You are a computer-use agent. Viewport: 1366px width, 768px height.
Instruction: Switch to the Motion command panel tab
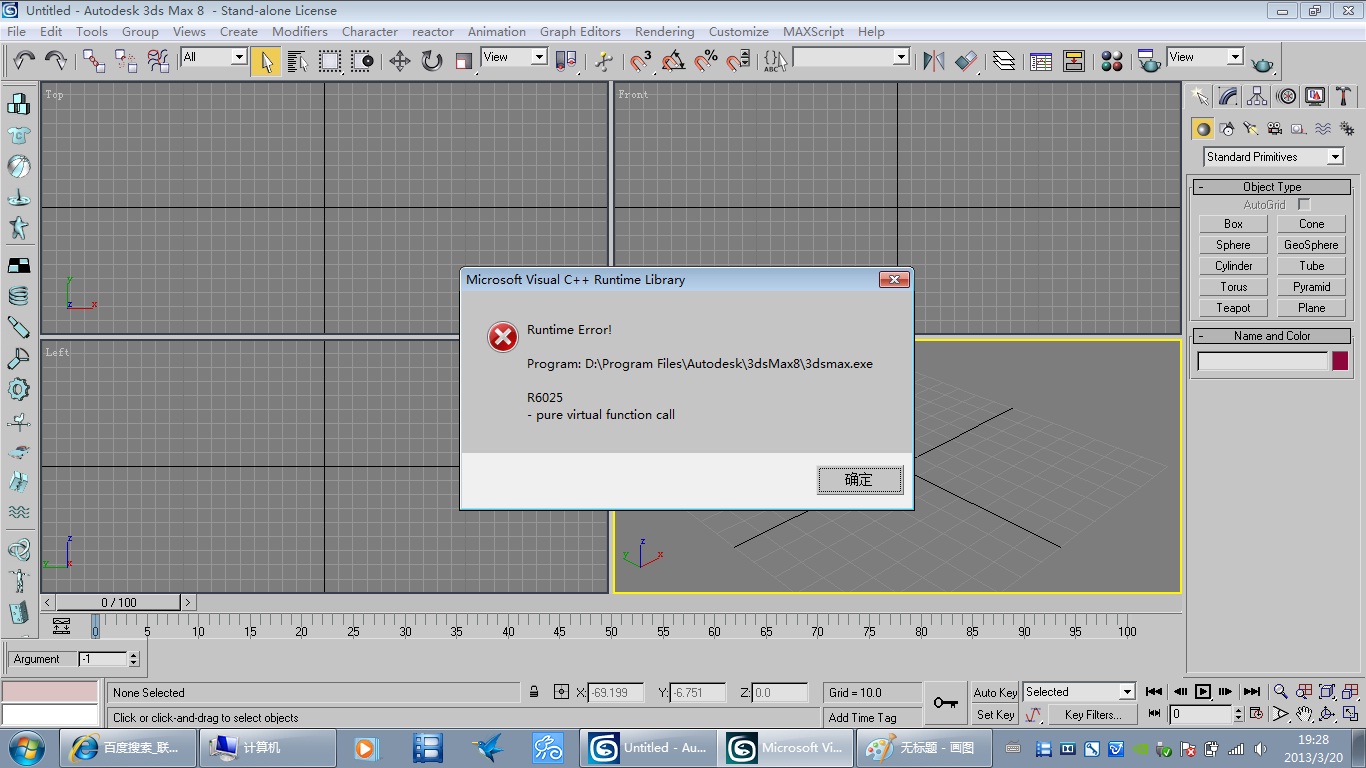[1287, 96]
